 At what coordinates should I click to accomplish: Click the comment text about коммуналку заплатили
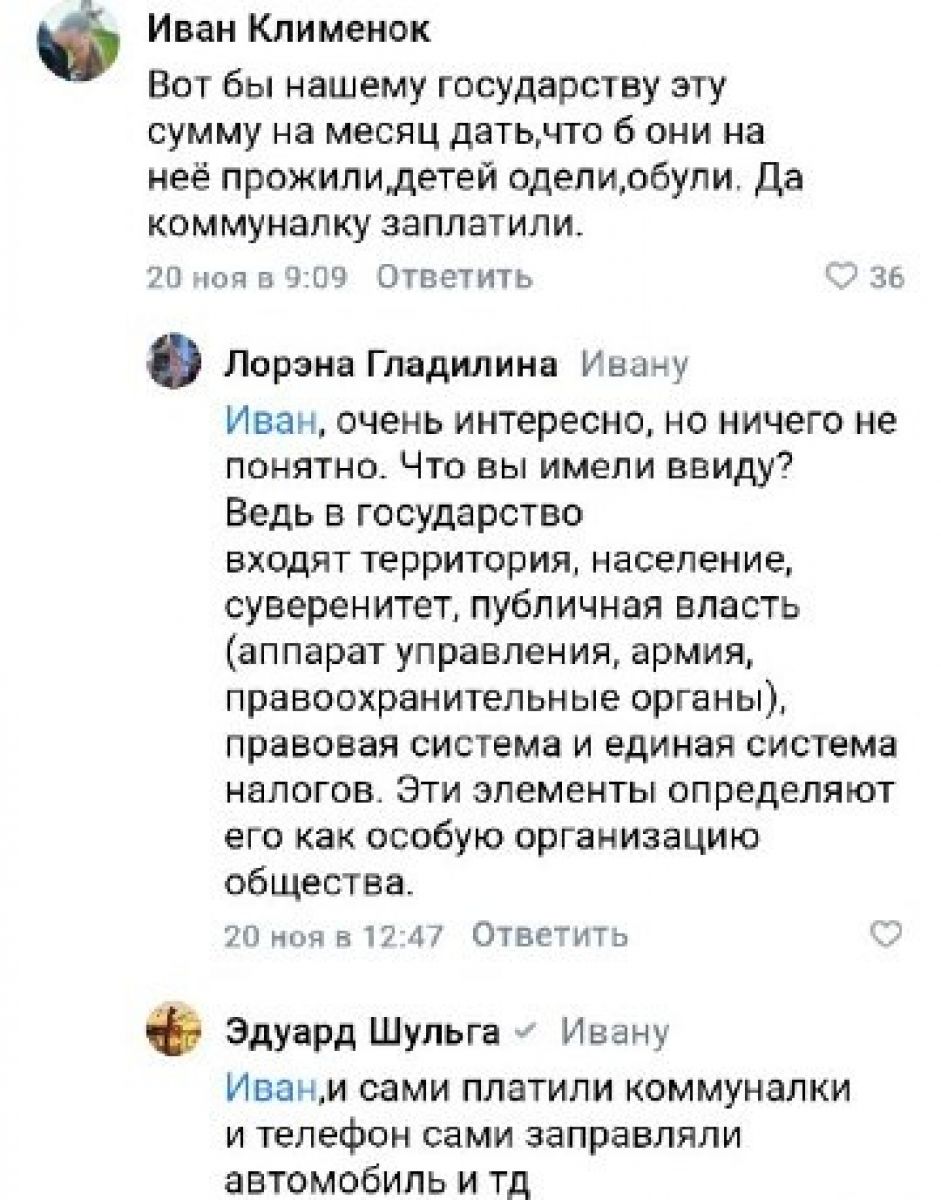364,228
